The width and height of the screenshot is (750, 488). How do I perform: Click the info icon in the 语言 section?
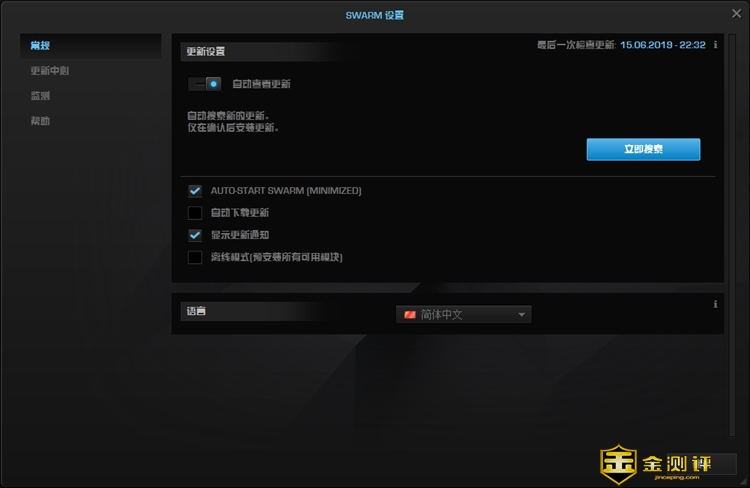(716, 304)
